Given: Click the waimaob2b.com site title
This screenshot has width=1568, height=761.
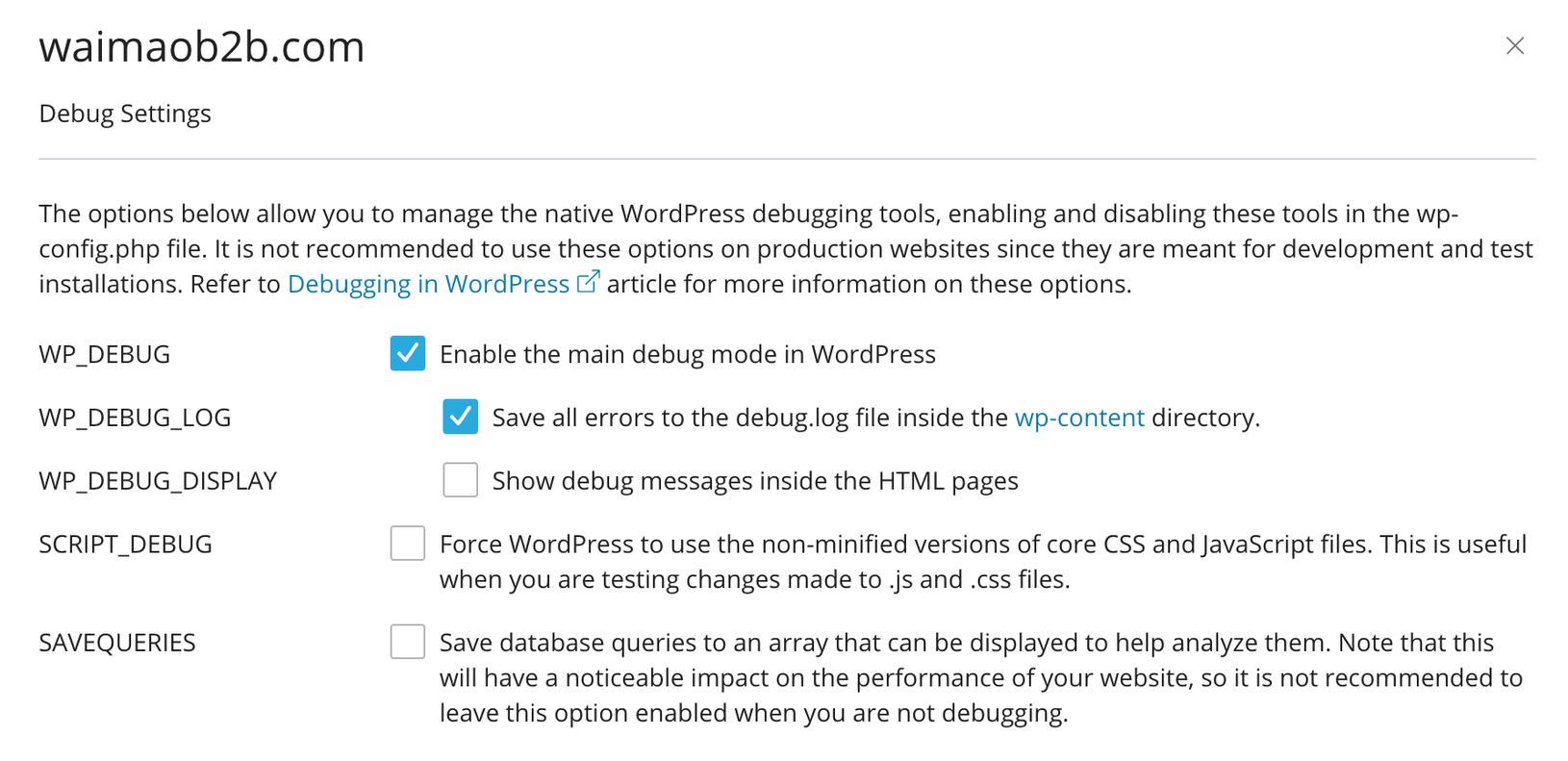Looking at the screenshot, I should click(201, 46).
